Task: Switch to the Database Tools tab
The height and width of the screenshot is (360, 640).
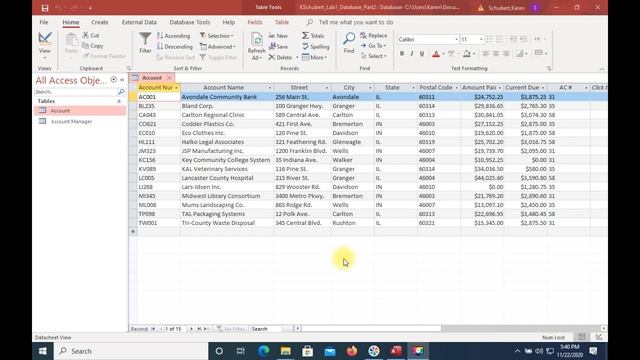Action: coord(190,22)
